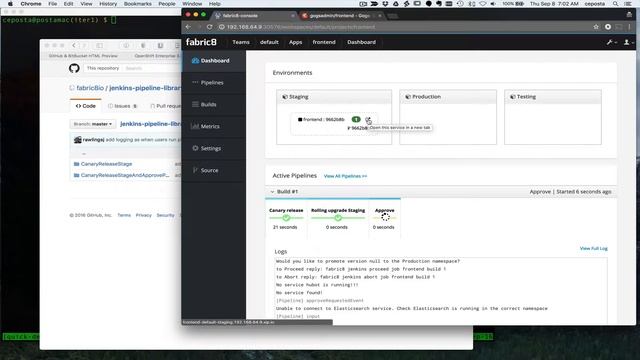Click the rawlingsj commit author on GitHub
The height and width of the screenshot is (360, 640).
tap(93, 140)
